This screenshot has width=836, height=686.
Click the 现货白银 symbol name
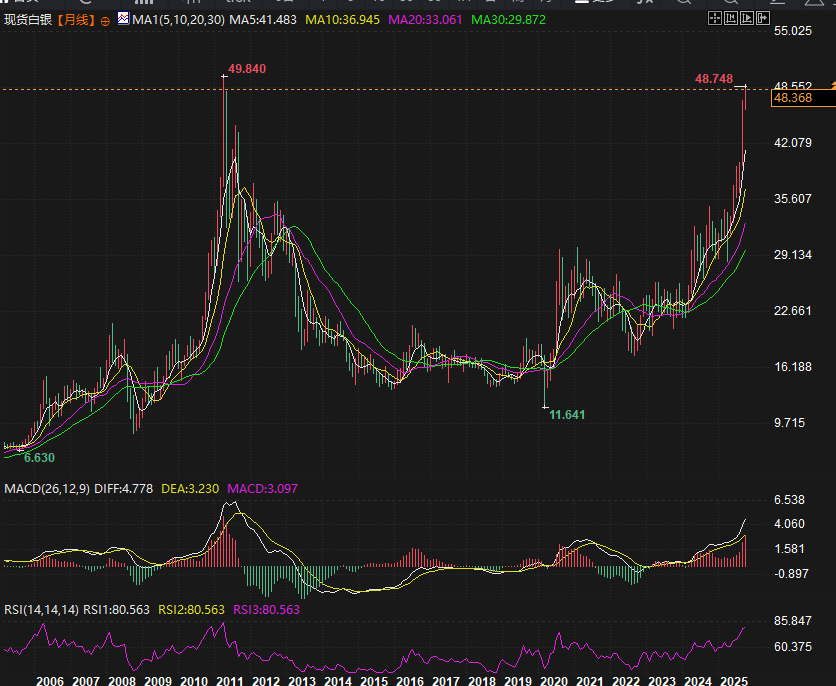click(x=28, y=20)
